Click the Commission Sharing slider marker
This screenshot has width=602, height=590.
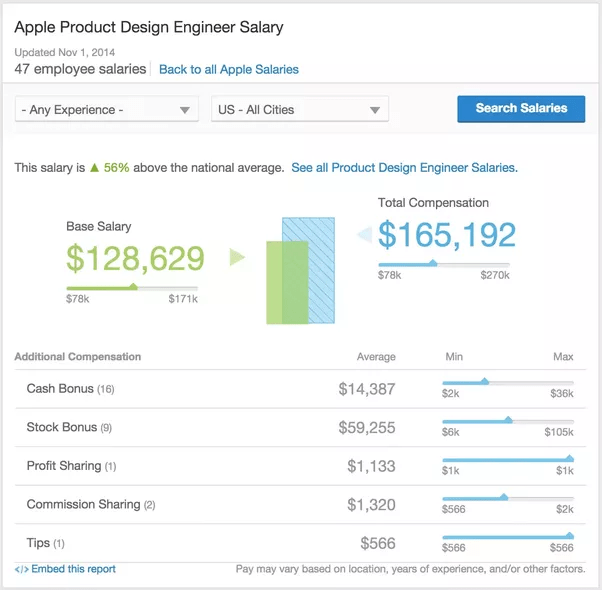point(504,497)
